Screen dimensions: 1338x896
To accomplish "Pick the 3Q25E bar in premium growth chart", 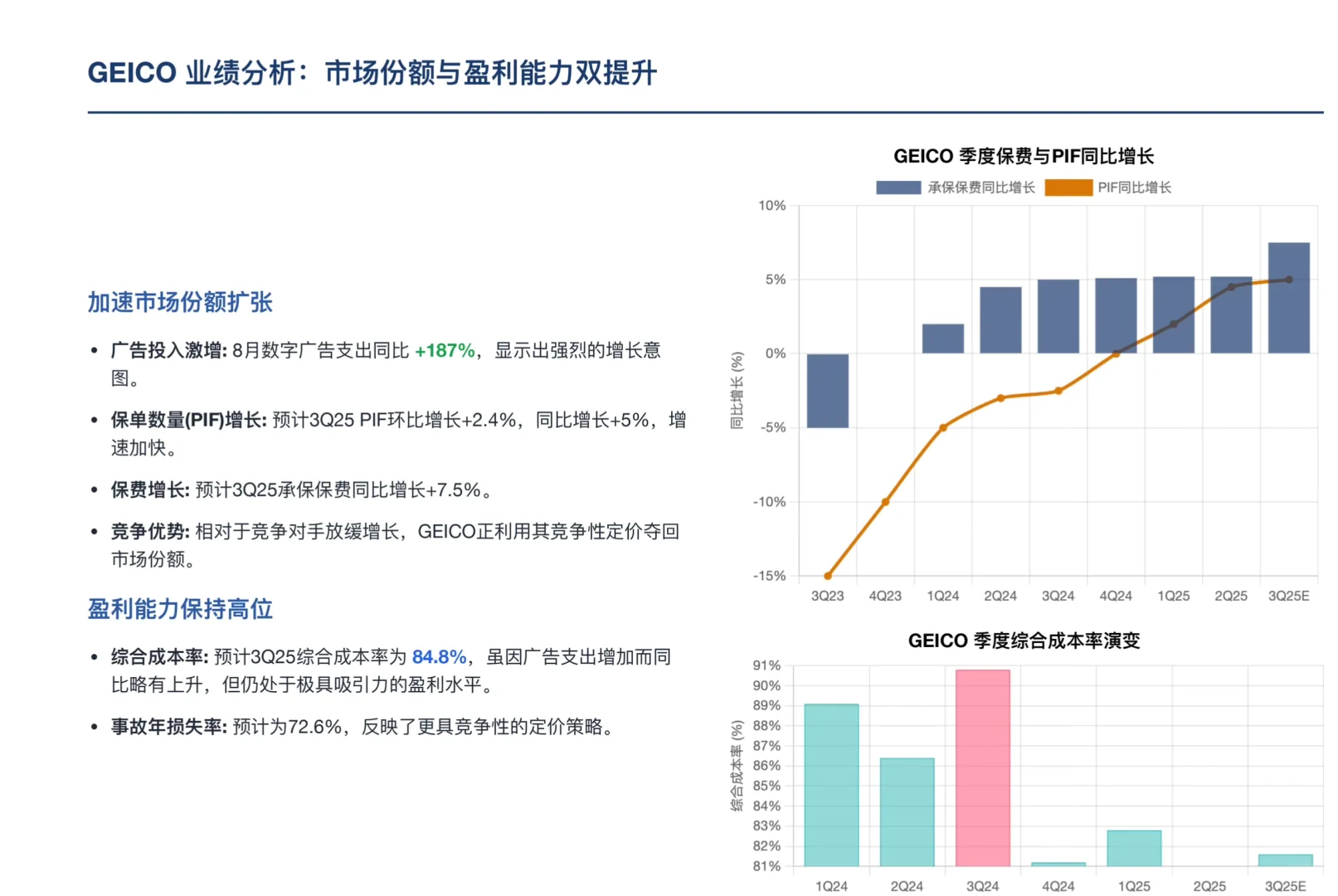I will (x=1289, y=298).
